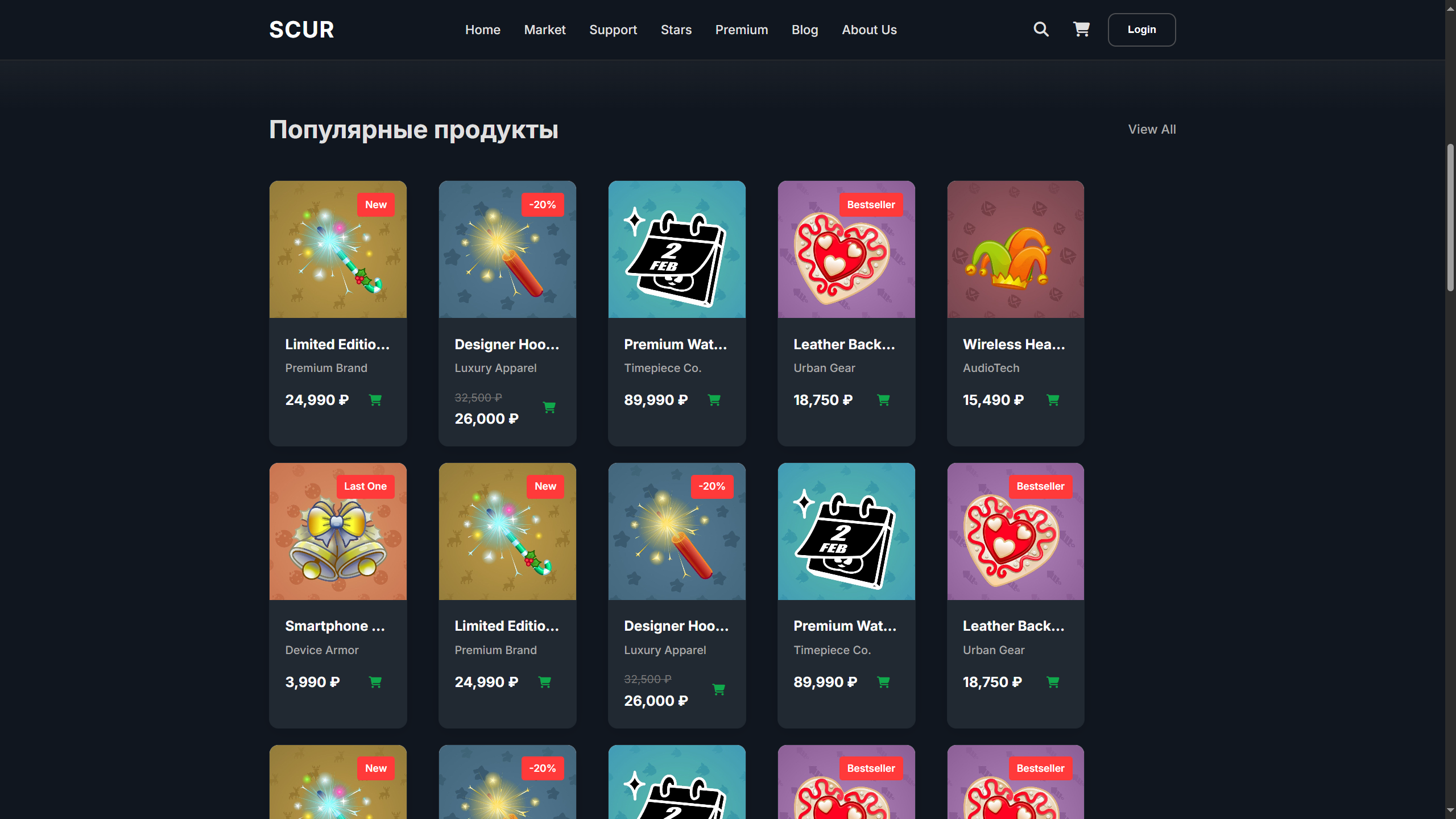Open golden bells Smartphone product image
Screen dimensions: 1456x819
pos(338,531)
